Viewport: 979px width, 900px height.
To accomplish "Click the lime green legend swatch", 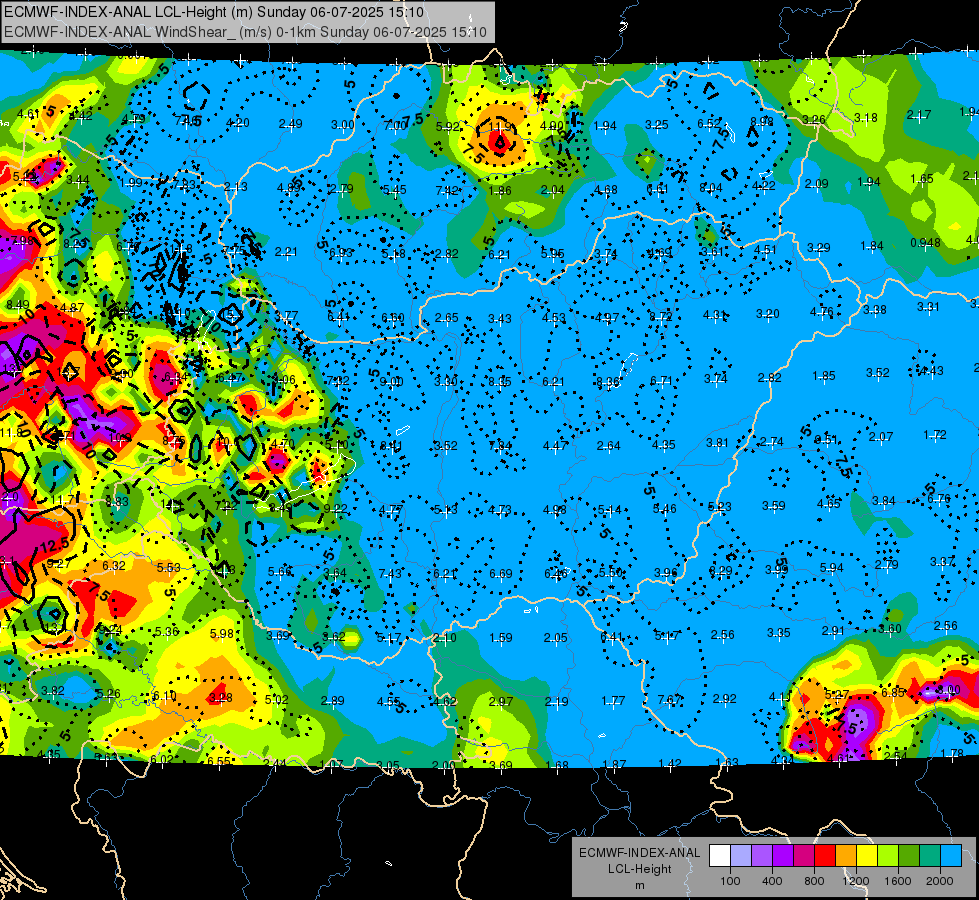I will (888, 856).
